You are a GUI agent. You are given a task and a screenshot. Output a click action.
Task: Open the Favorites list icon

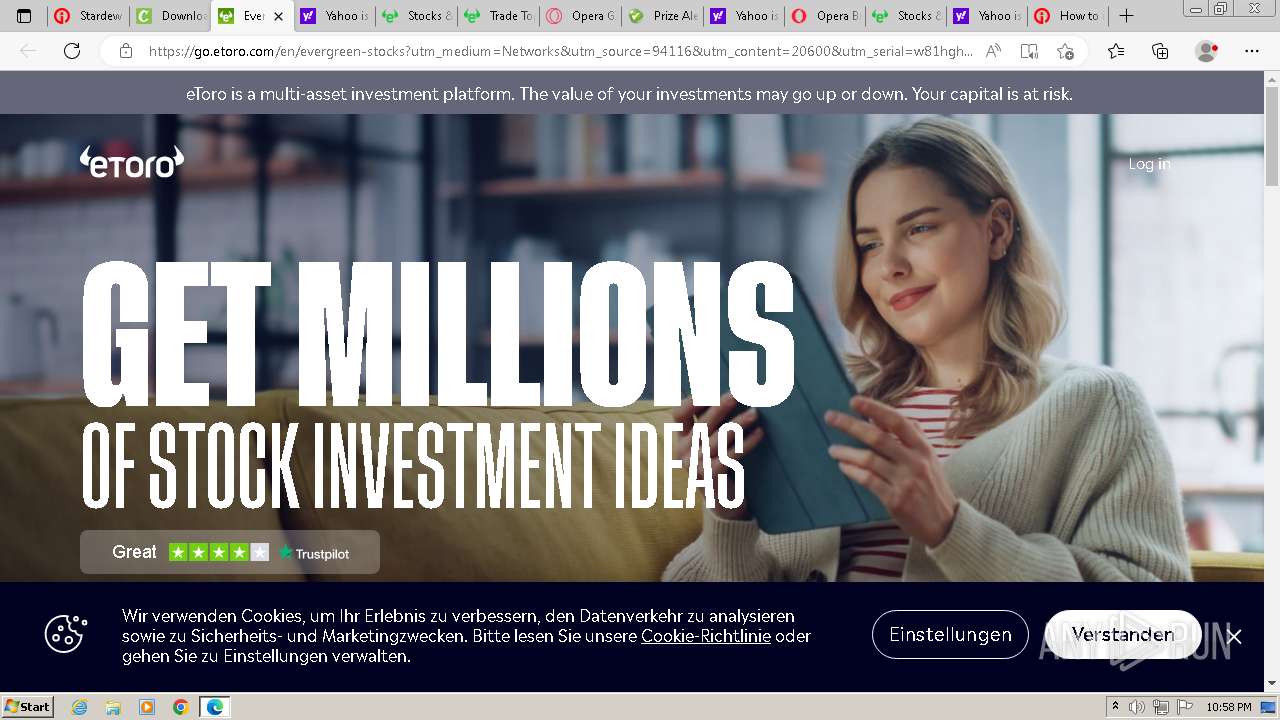[1116, 51]
